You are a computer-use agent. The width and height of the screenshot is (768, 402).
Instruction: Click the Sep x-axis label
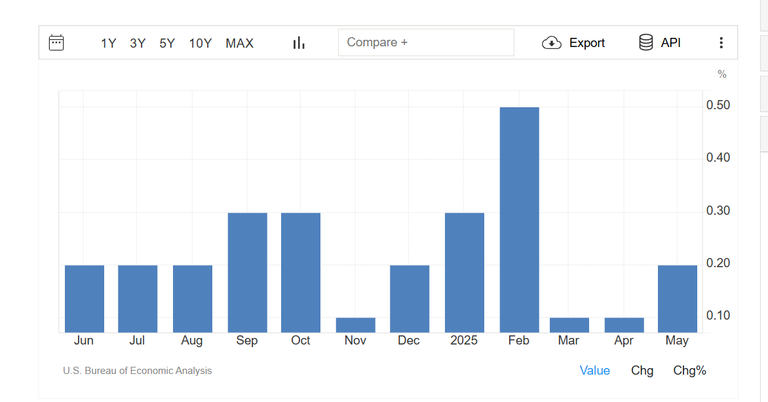point(247,341)
